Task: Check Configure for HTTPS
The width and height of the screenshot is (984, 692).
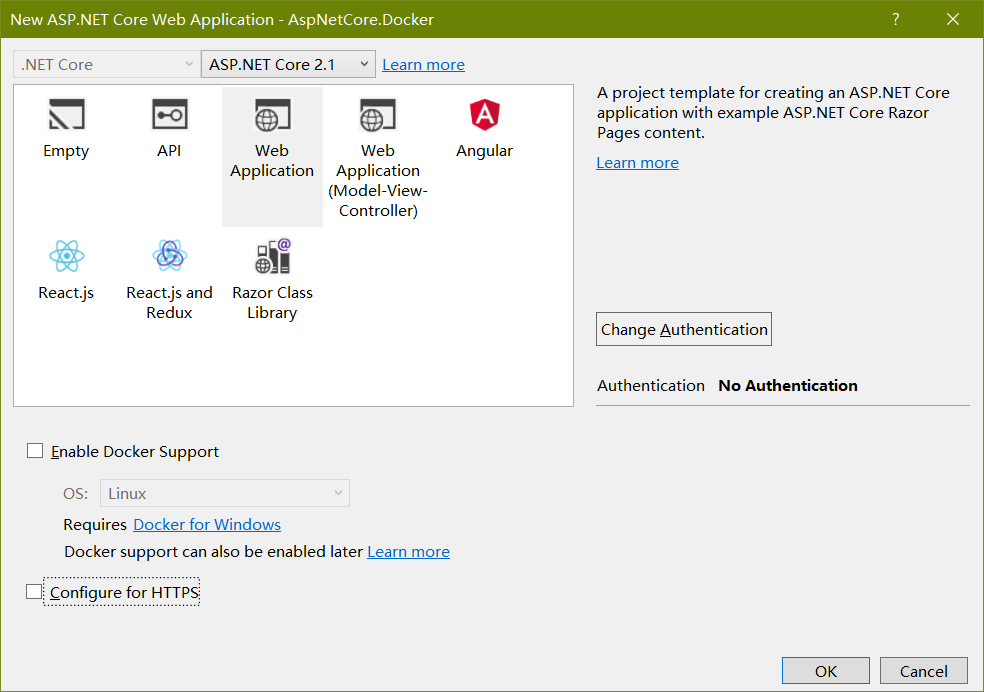Action: pos(33,591)
